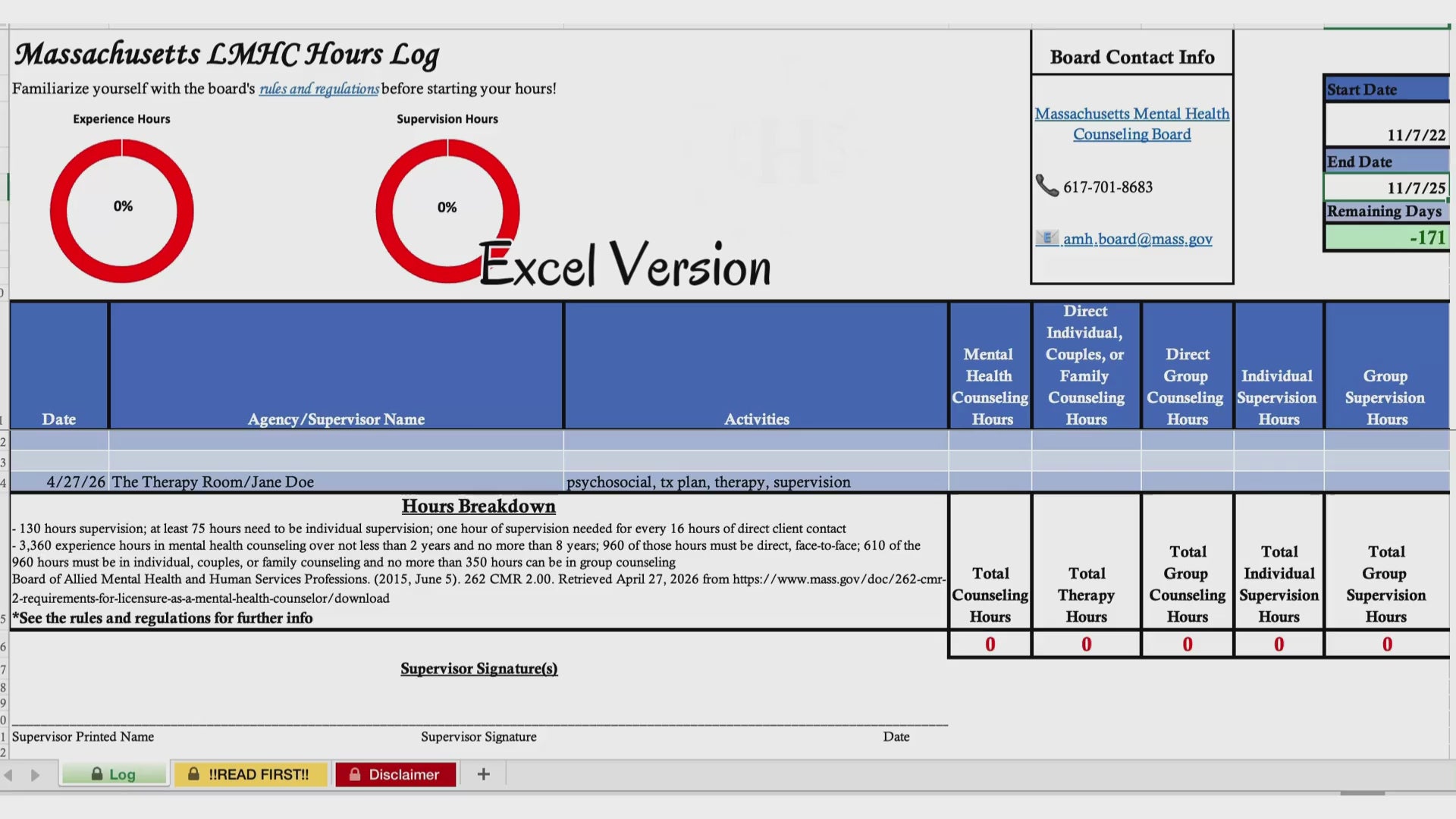Click the End Date label cell
1456x819 pixels.
pos(1387,162)
